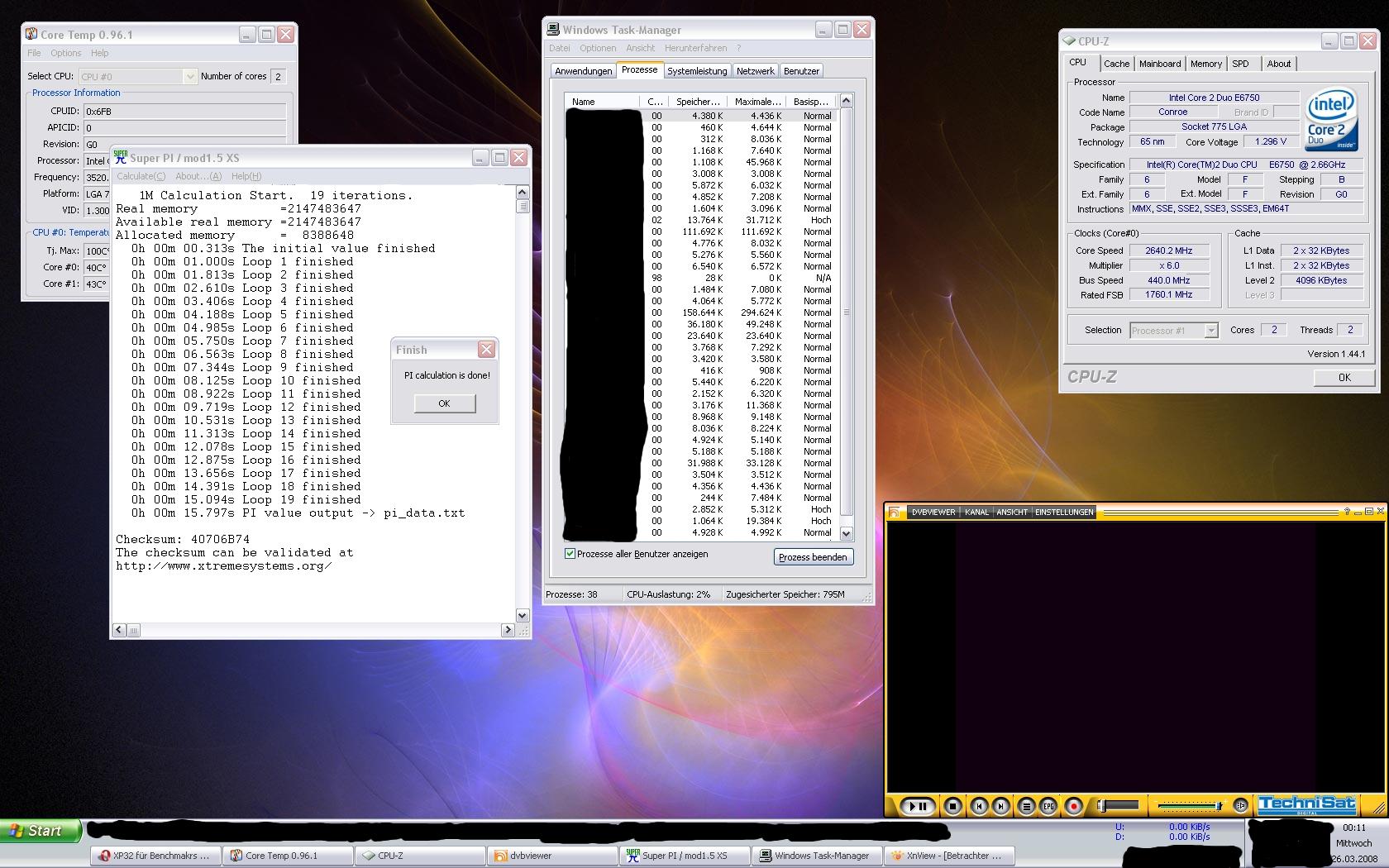
Task: Click the taskbar clock showing 00:11
Action: pyautogui.click(x=1354, y=827)
